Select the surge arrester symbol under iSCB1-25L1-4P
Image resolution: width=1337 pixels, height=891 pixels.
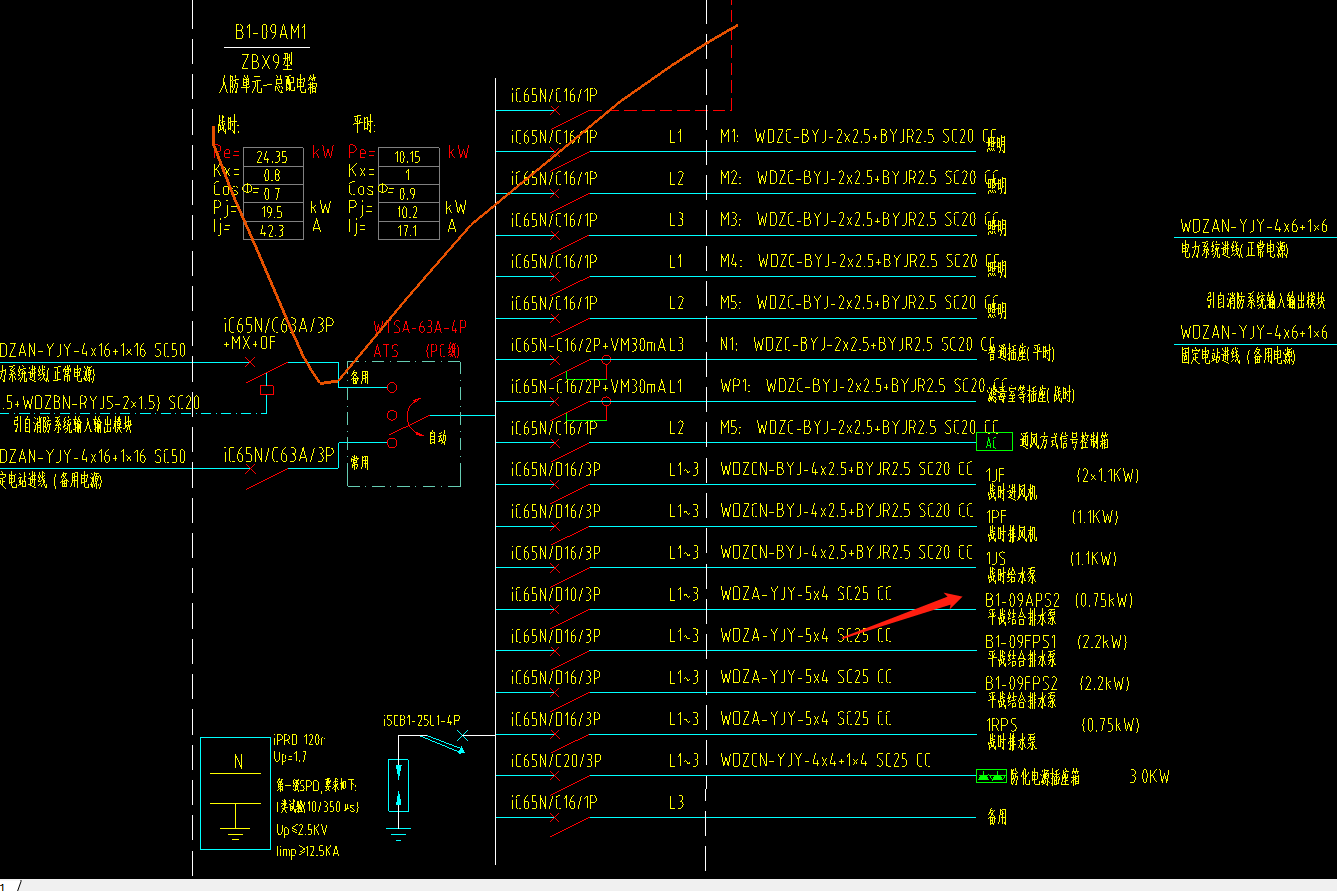(399, 785)
